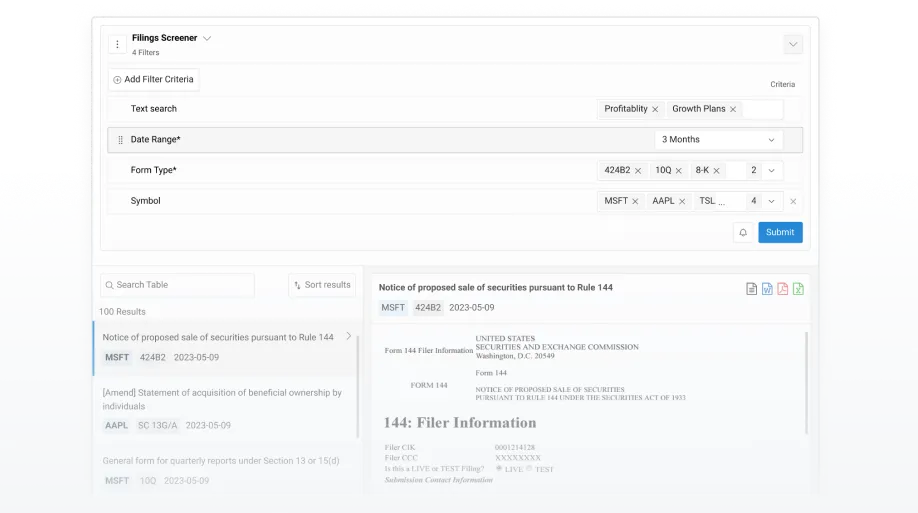The width and height of the screenshot is (918, 513).
Task: Remove the AAPL symbol tag
Action: 682,201
